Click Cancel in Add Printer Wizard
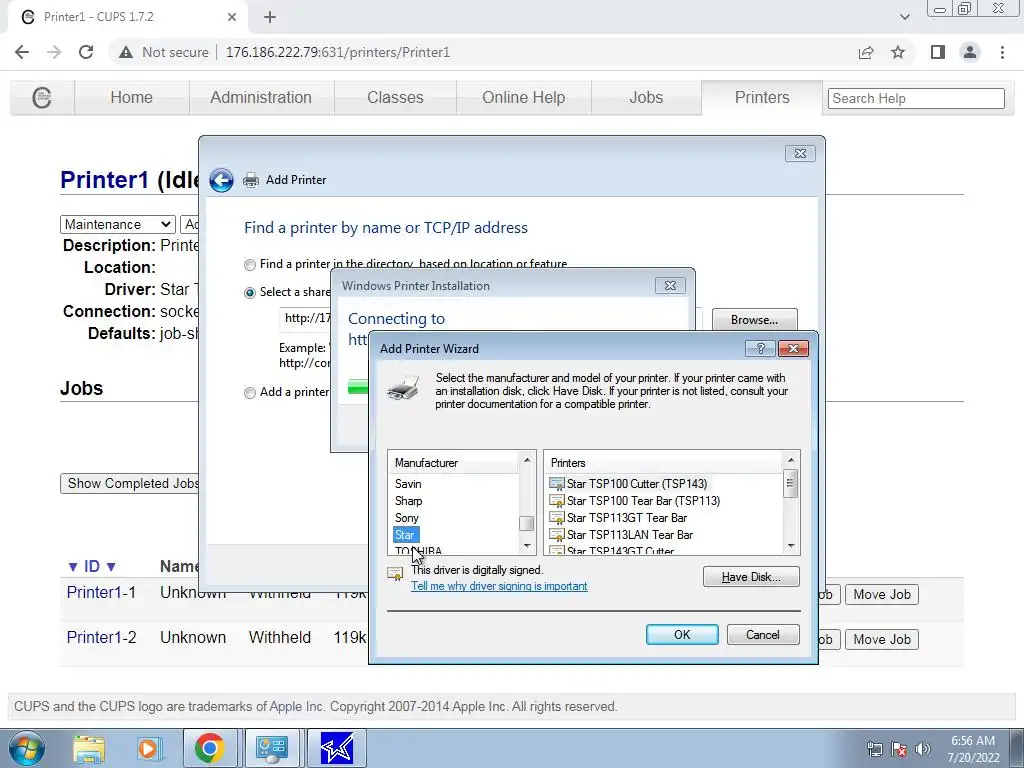Screen dimensions: 1024x768 point(763,635)
